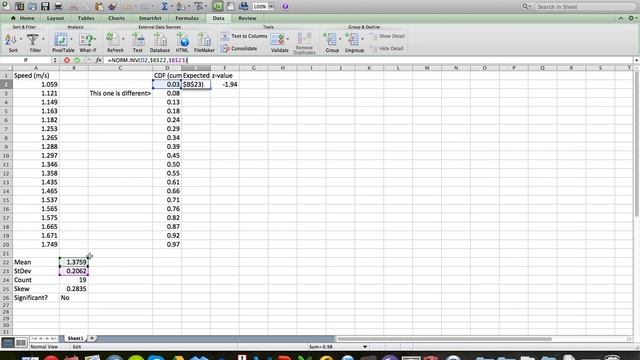This screenshot has width=640, height=360.
Task: Open the fx formula builder
Action: tap(98, 60)
